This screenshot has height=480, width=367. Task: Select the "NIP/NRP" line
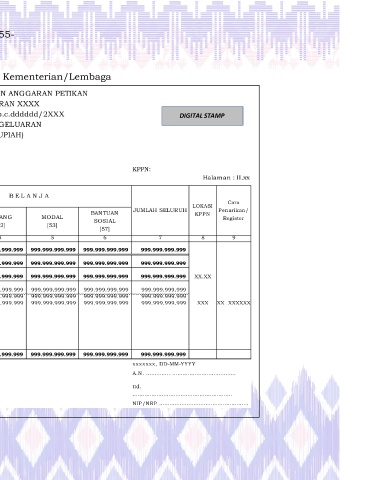point(190,403)
